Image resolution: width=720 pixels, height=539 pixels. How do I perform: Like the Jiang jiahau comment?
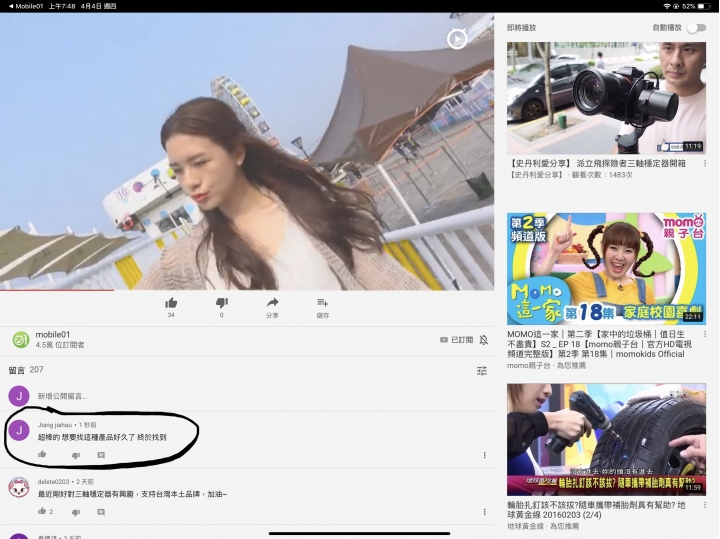(x=42, y=455)
